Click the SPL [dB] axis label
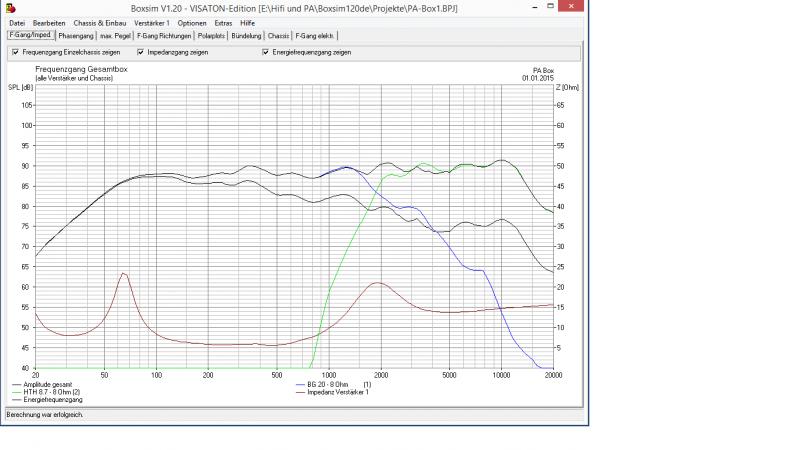This screenshot has width=800, height=450. (x=20, y=88)
